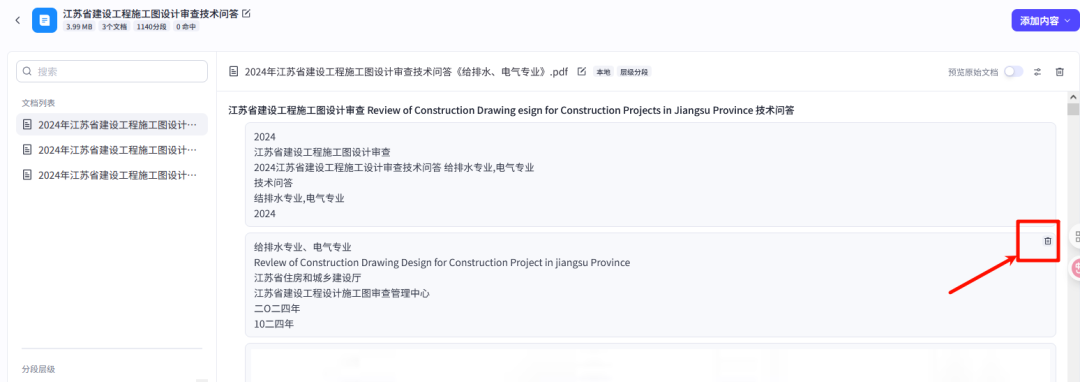Click the blue knowledge base document icon
This screenshot has height=382, width=1080.
pyautogui.click(x=45, y=21)
